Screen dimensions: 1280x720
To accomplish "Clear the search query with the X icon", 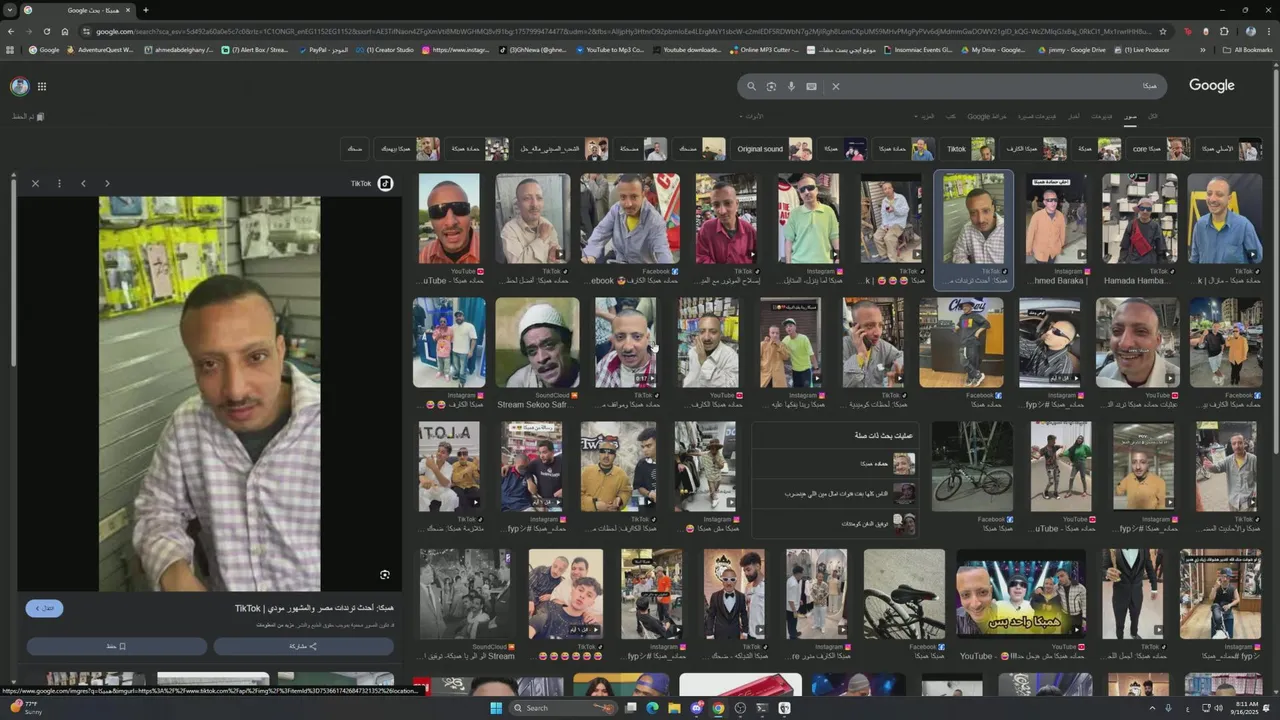I will [x=836, y=86].
